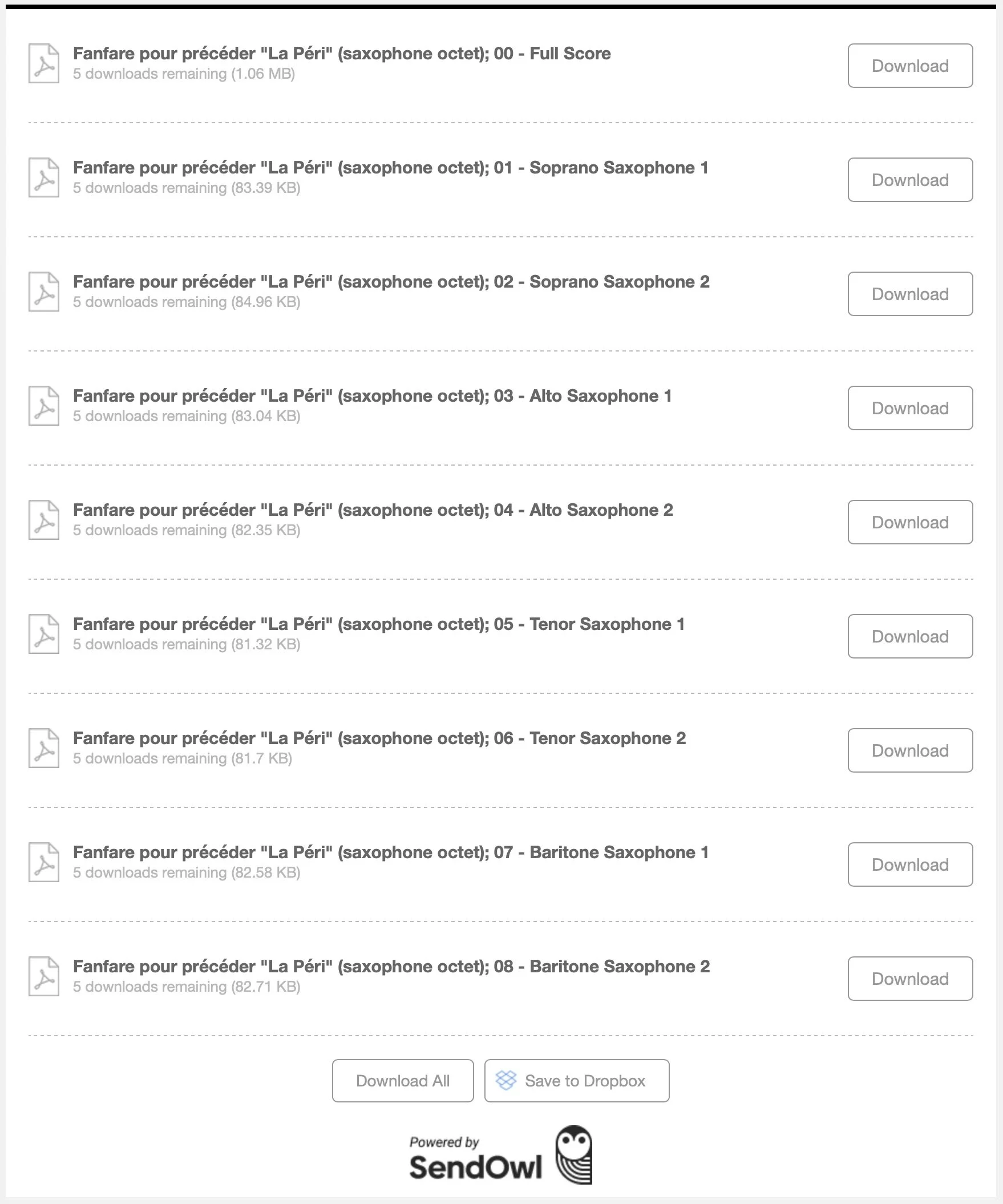Screen dimensions: 1003x1204
Task: Click the PDF icon for Tenor Saxophone 2
Action: [x=44, y=748]
